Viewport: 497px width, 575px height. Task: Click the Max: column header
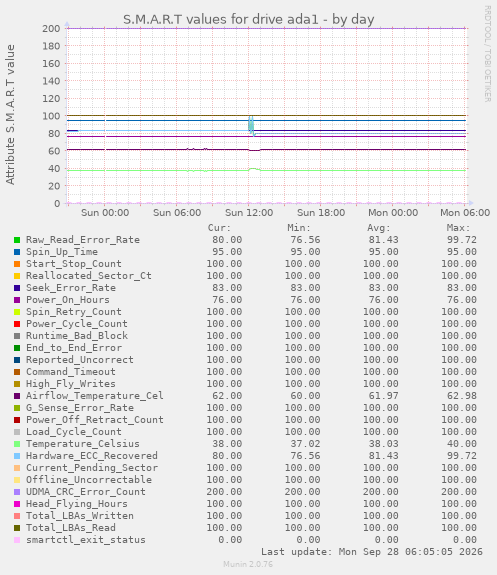[x=458, y=228]
